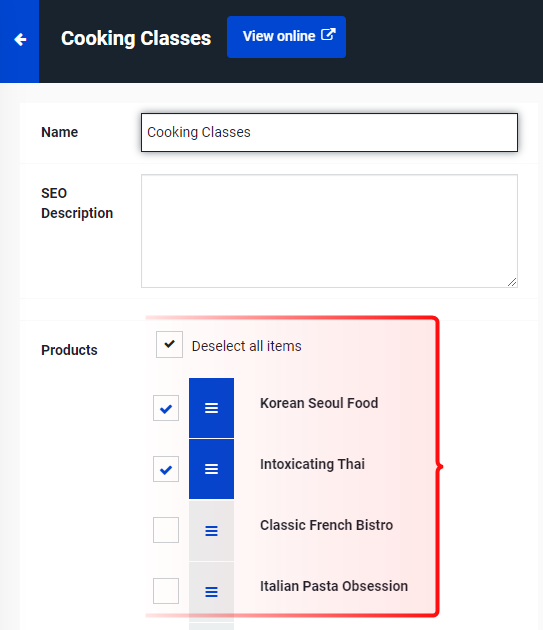Viewport: 543px width, 630px height.
Task: Click the Italian Pasta Obsession drag handle
Action: coord(211,591)
